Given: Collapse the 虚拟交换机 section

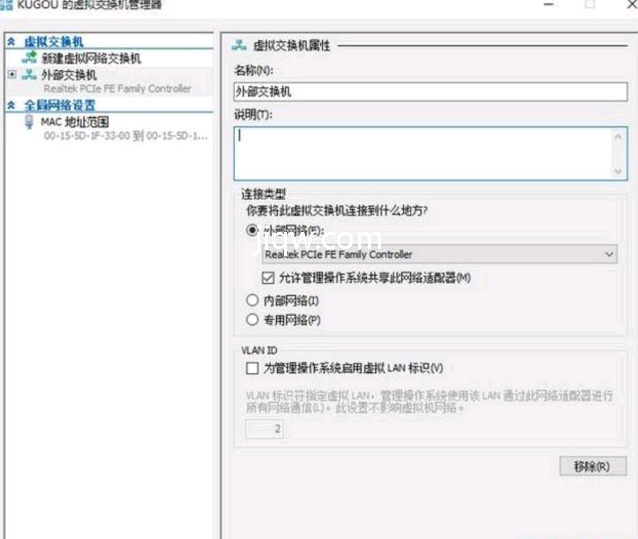Looking at the screenshot, I should (11, 42).
